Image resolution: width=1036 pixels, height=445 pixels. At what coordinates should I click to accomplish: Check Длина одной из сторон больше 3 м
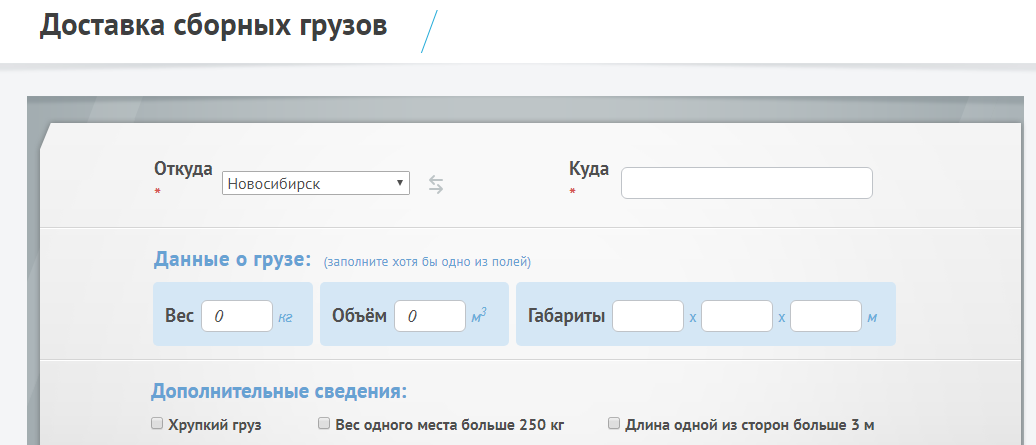[614, 423]
